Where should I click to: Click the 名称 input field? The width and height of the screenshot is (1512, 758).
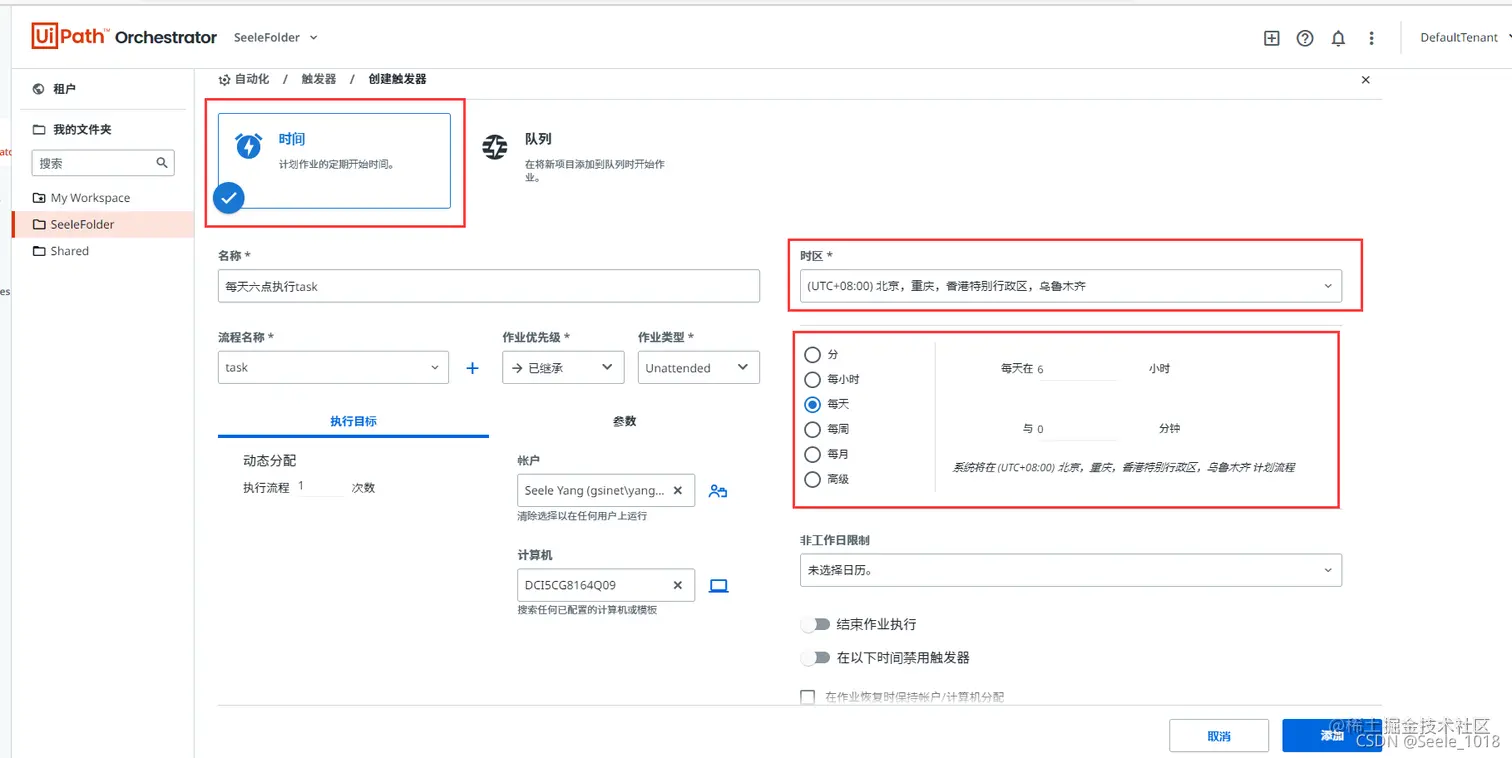coord(489,286)
